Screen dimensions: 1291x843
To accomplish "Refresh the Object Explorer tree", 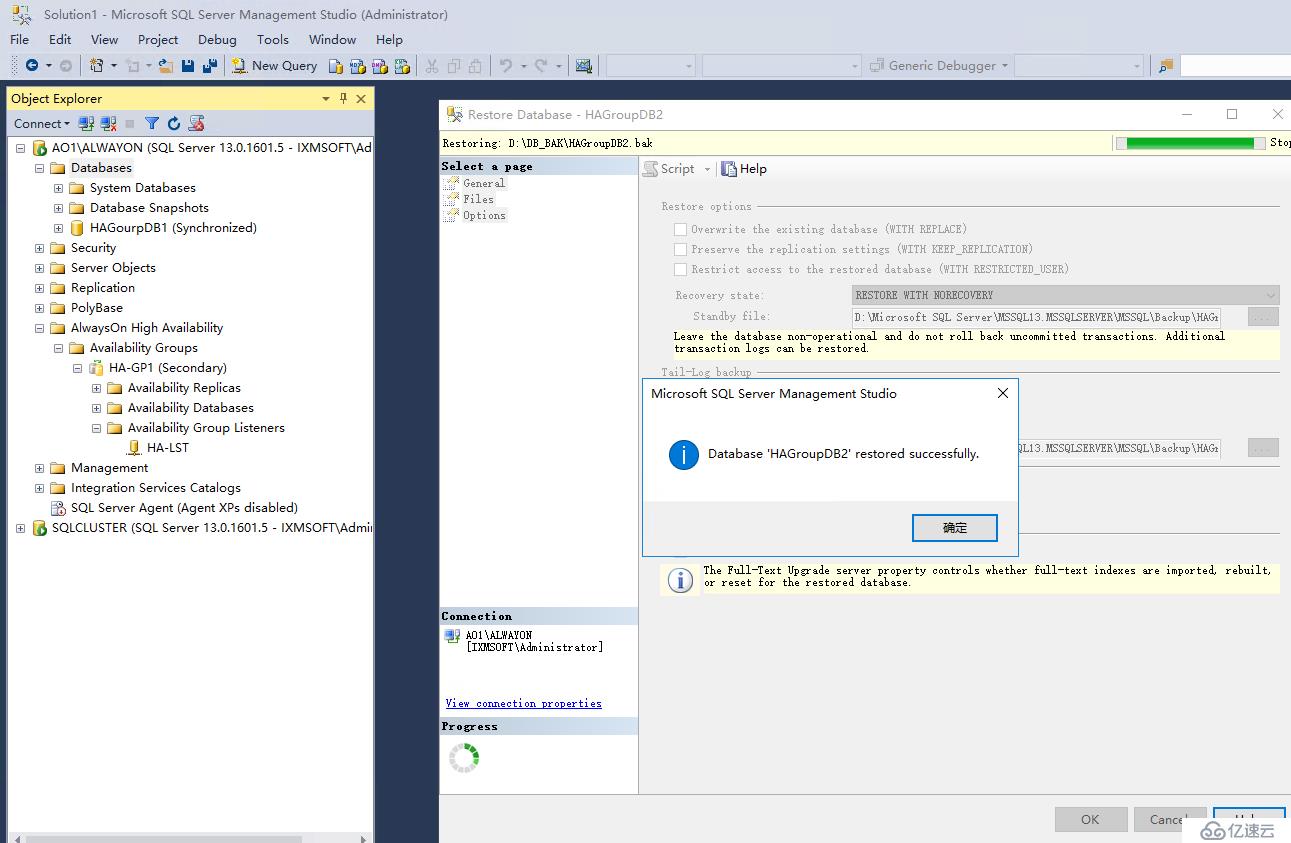I will click(174, 123).
